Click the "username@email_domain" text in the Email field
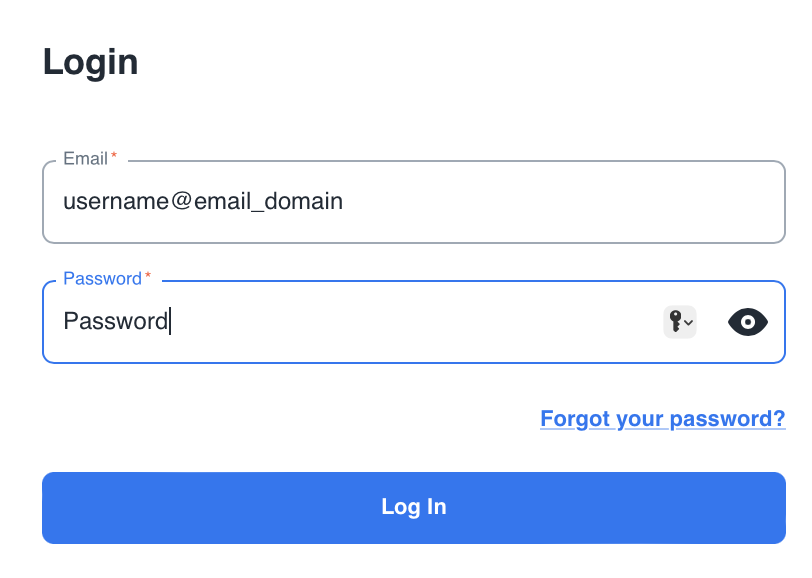The width and height of the screenshot is (812, 578). pos(203,202)
